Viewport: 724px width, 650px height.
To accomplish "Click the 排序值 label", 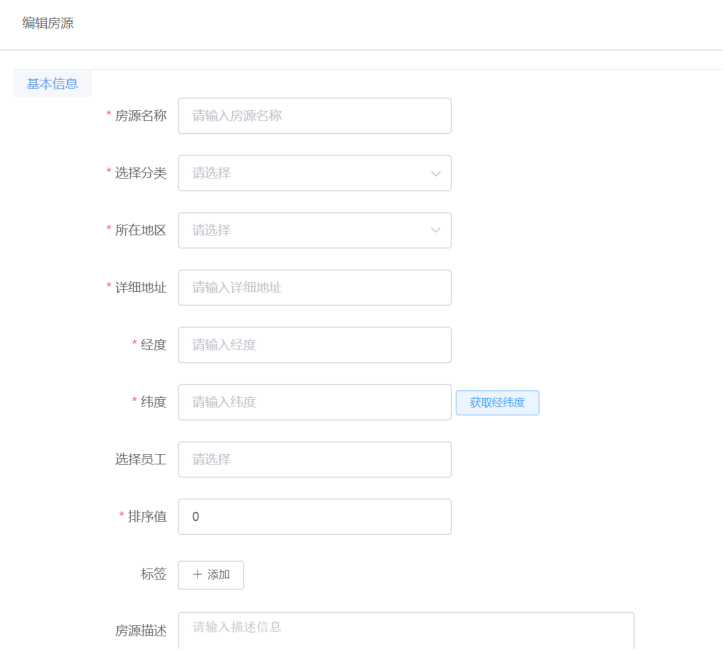I will pos(147,517).
